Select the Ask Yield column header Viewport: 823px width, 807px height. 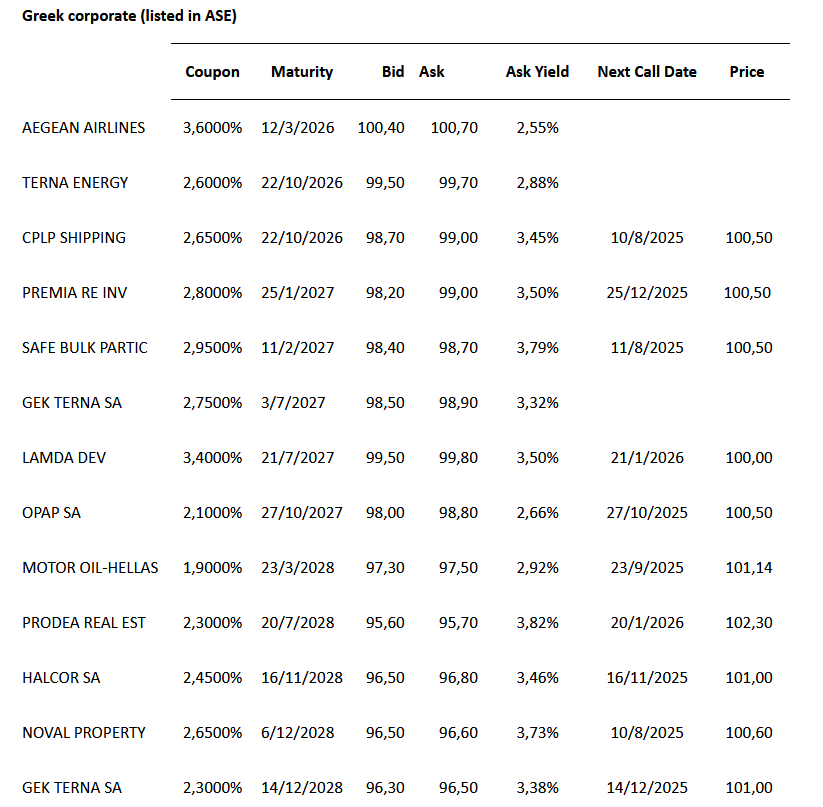(x=537, y=72)
